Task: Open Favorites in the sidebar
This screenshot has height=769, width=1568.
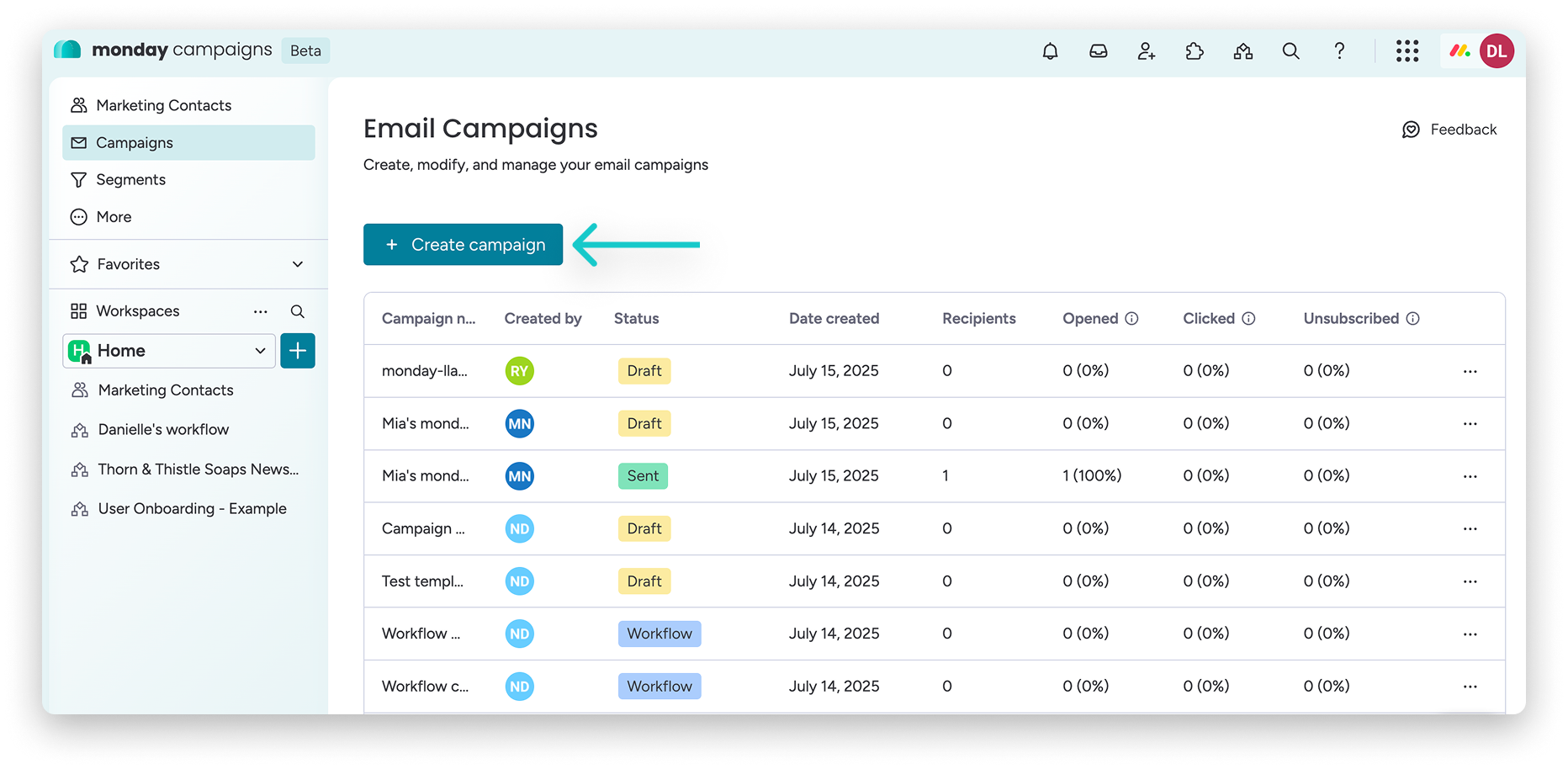Action: click(128, 264)
